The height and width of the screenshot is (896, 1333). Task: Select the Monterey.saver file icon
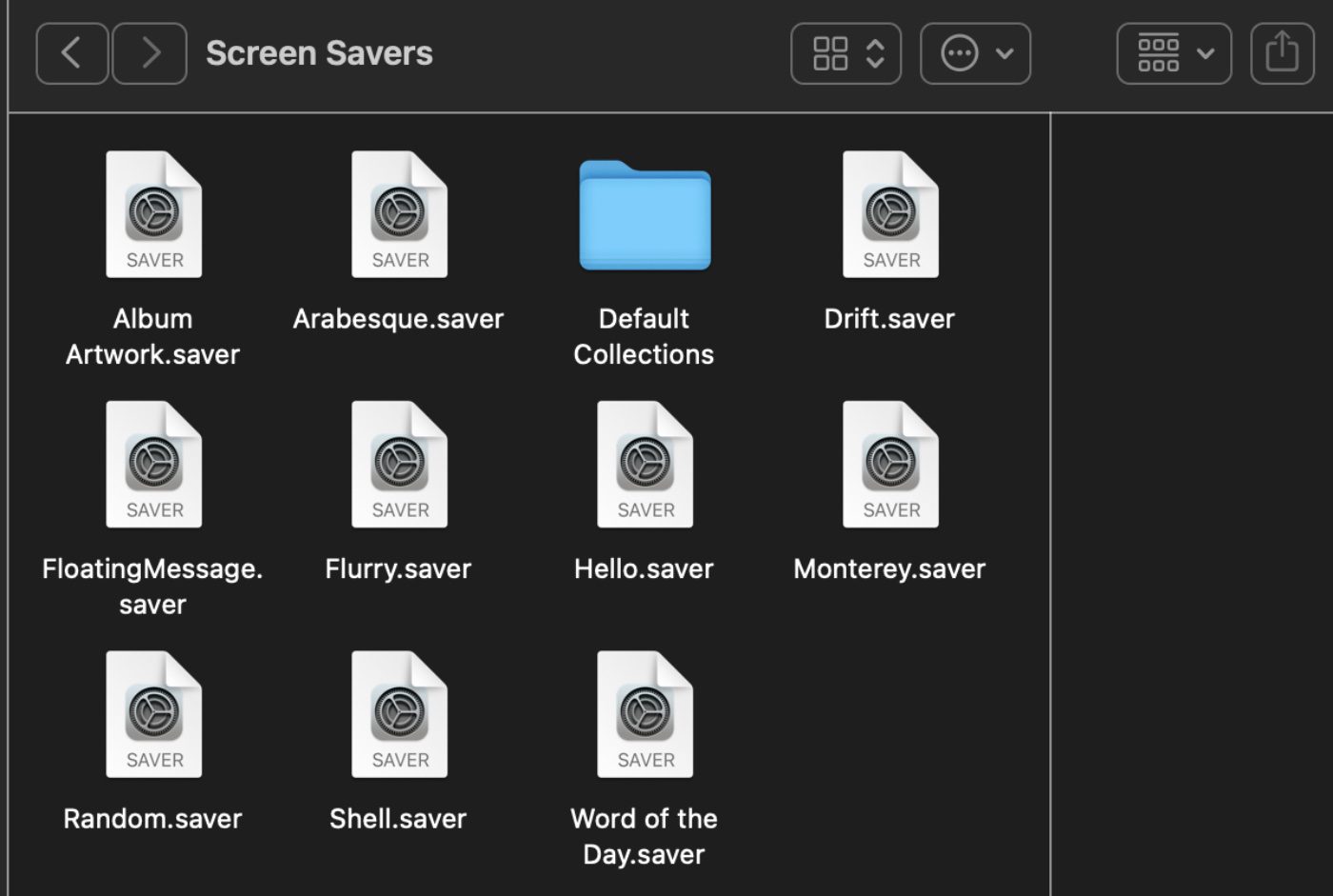coord(890,465)
